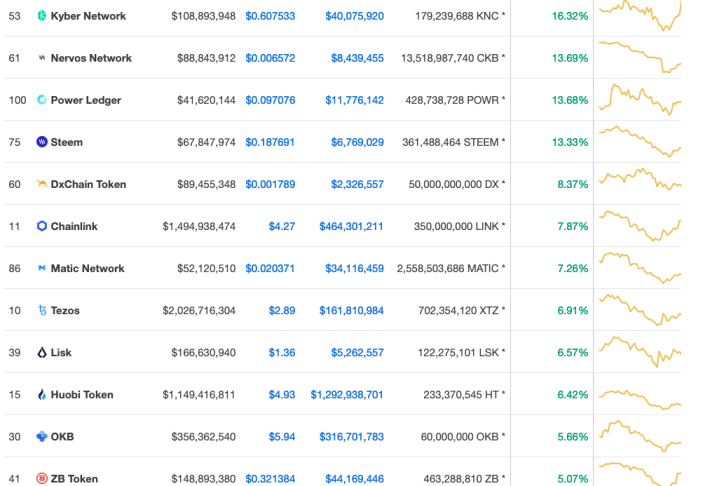
Task: Open Huobi Token volume $1,292,938,701
Action: point(347,395)
